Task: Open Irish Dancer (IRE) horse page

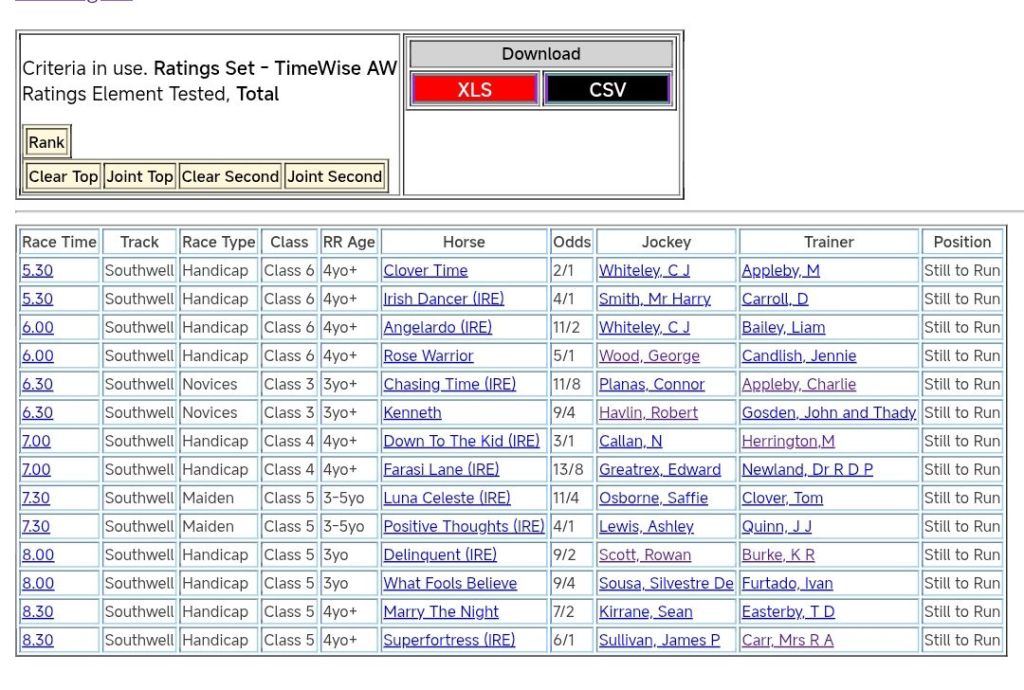Action: pyautogui.click(x=443, y=299)
